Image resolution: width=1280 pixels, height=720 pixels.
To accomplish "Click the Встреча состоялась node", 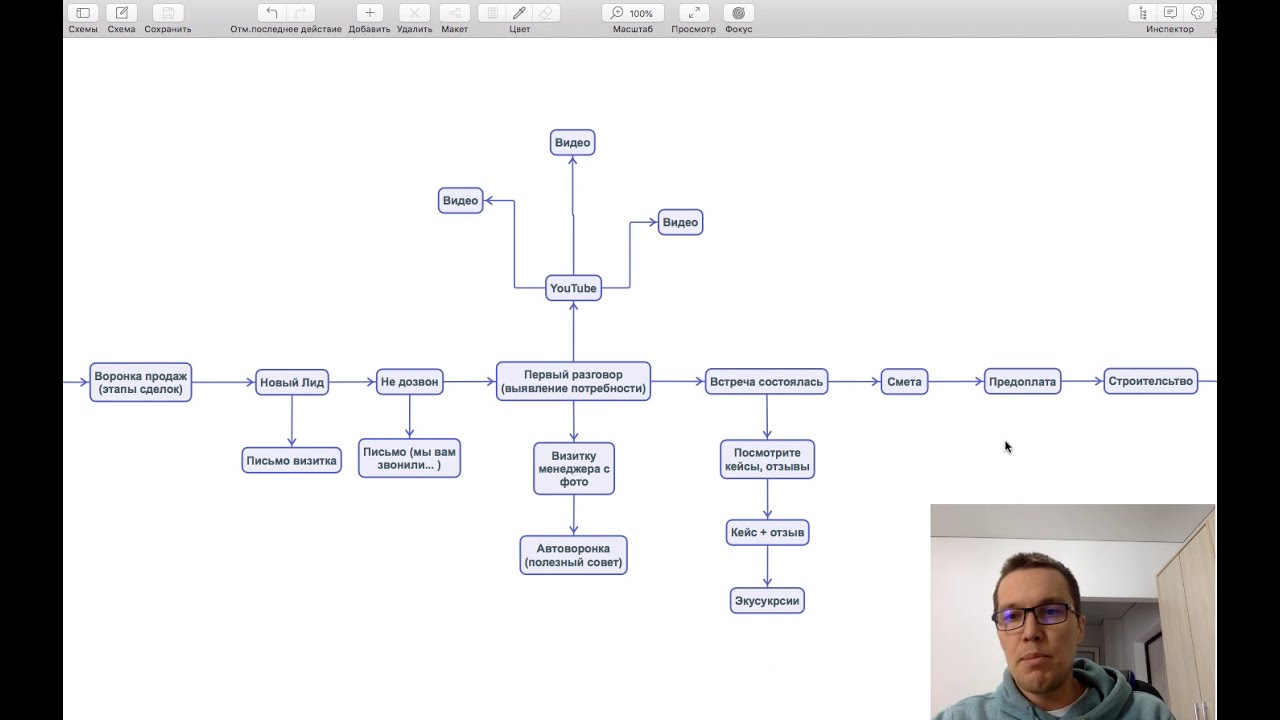I will [766, 381].
